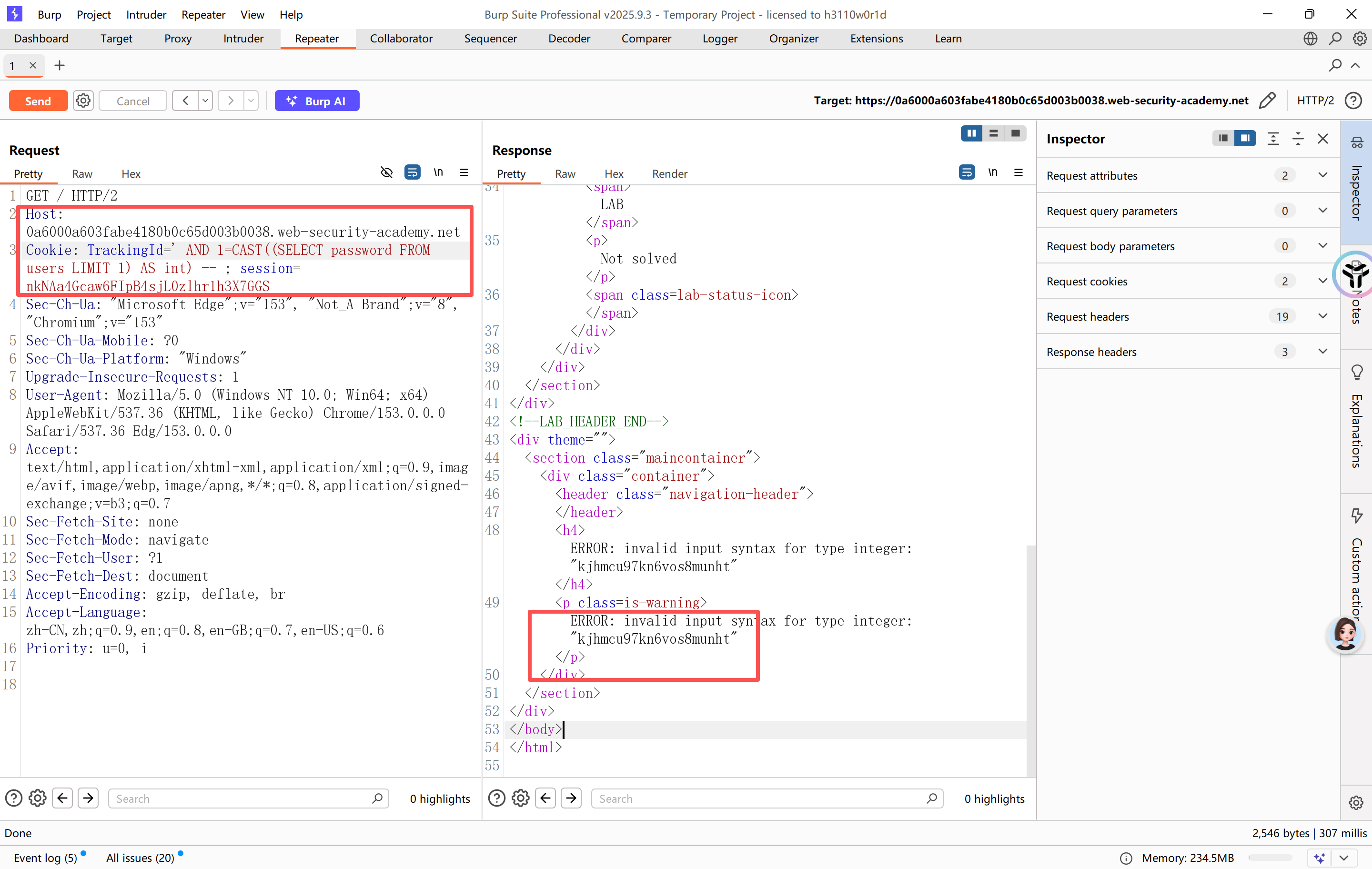Open the history back dropdown arrow

pos(206,101)
